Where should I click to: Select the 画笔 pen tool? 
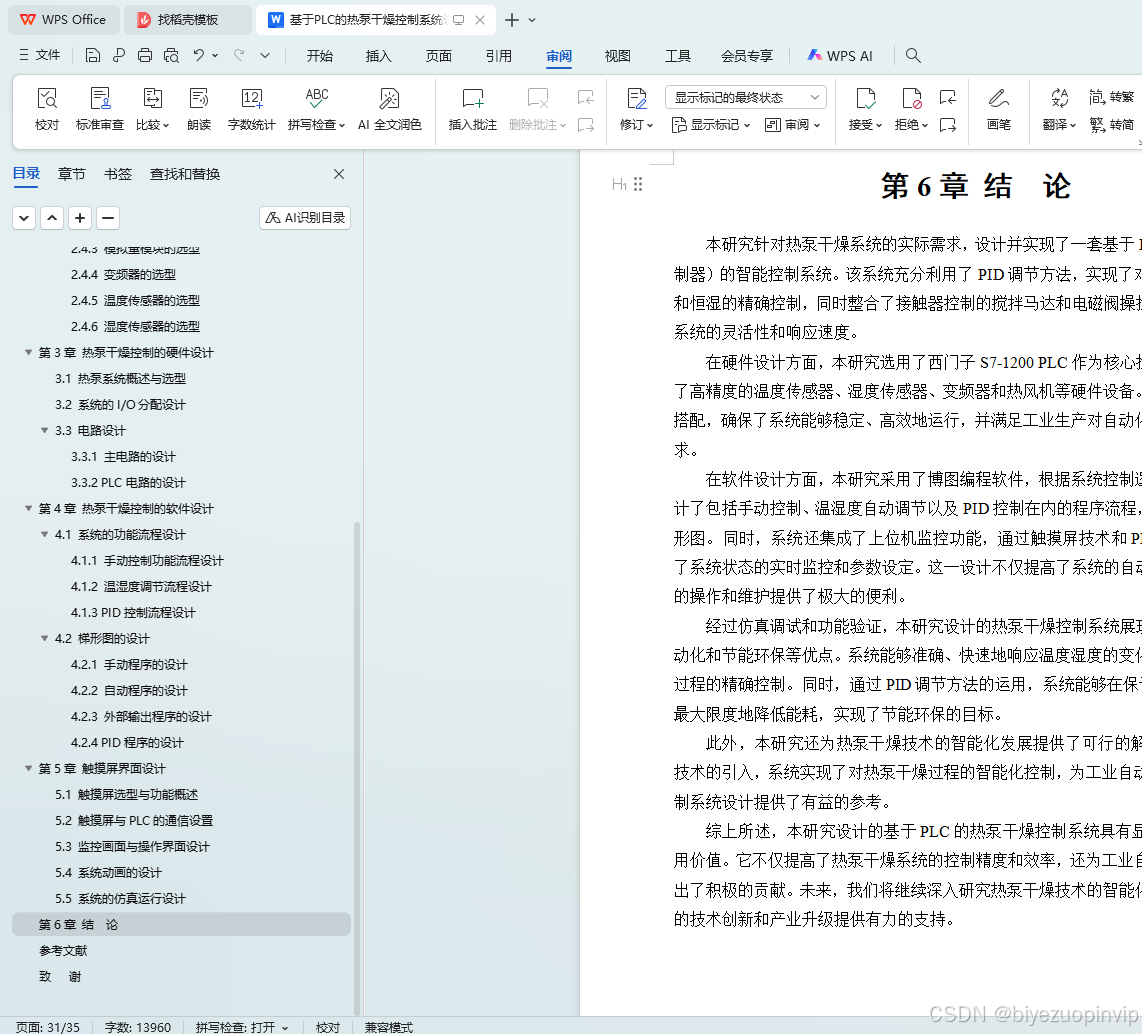[999, 108]
